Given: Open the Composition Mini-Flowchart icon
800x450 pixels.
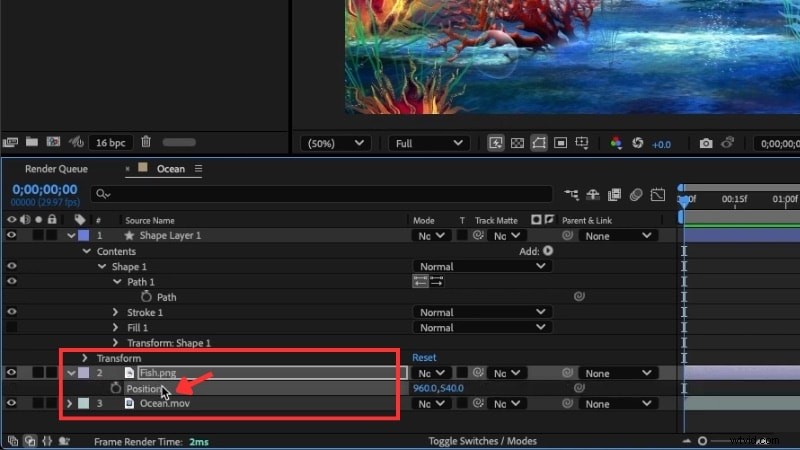Looking at the screenshot, I should [571, 194].
